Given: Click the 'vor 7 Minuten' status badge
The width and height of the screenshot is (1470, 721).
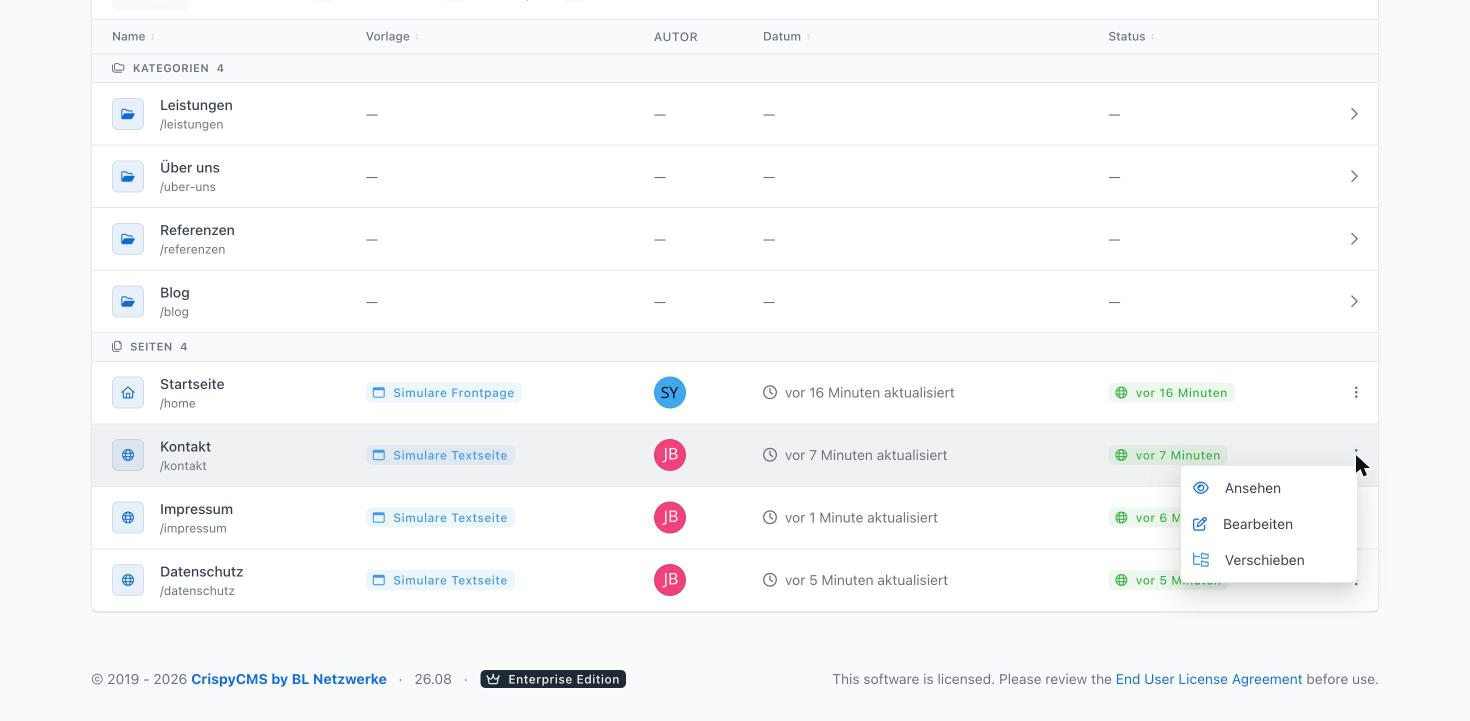Looking at the screenshot, I should [1168, 455].
